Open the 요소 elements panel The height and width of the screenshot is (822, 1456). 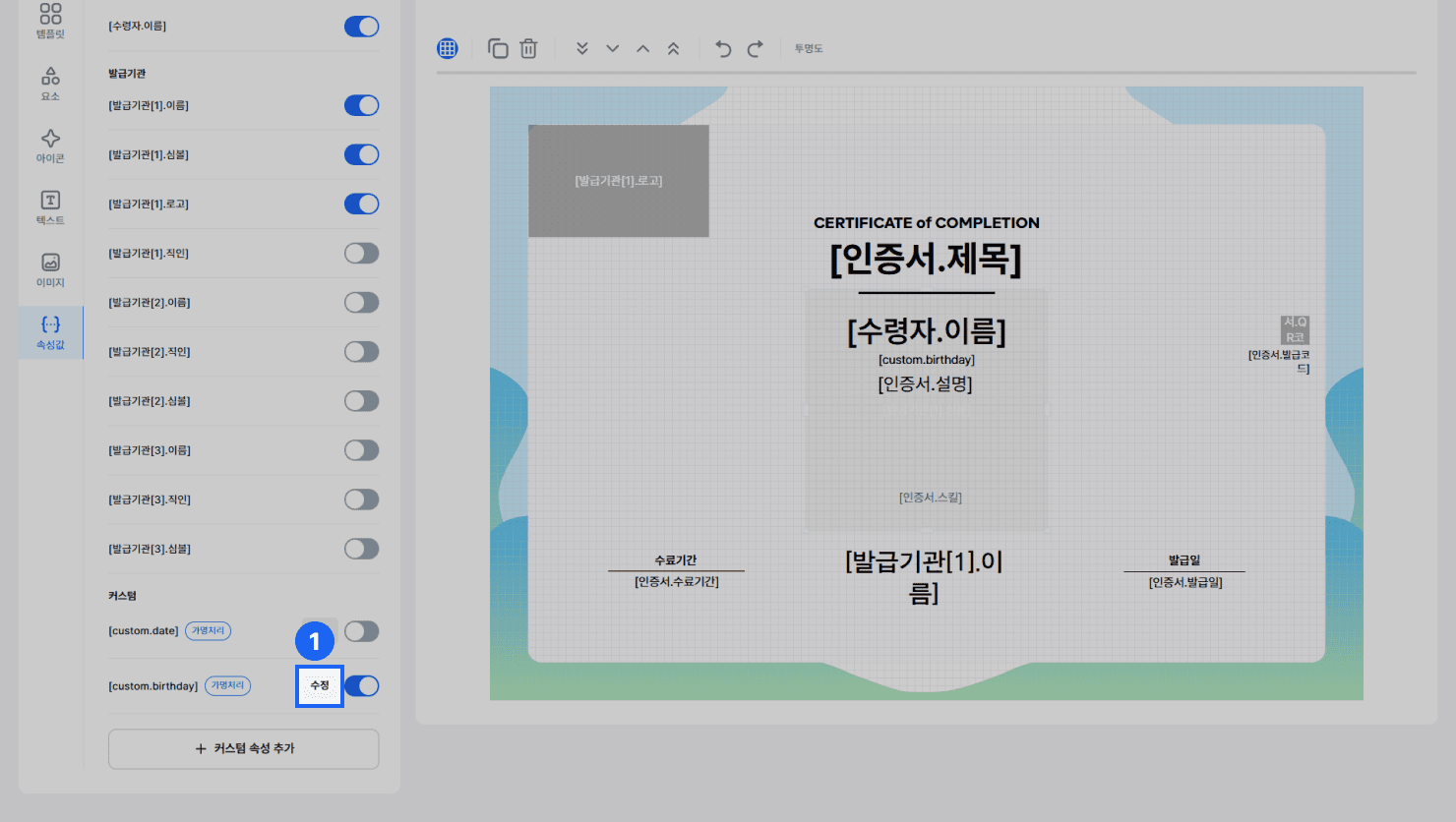pyautogui.click(x=50, y=83)
